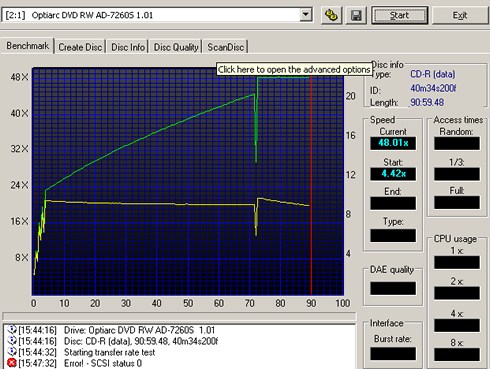This screenshot has width=490, height=369.
Task: Click the red error icon in log
Action: pyautogui.click(x=12, y=363)
